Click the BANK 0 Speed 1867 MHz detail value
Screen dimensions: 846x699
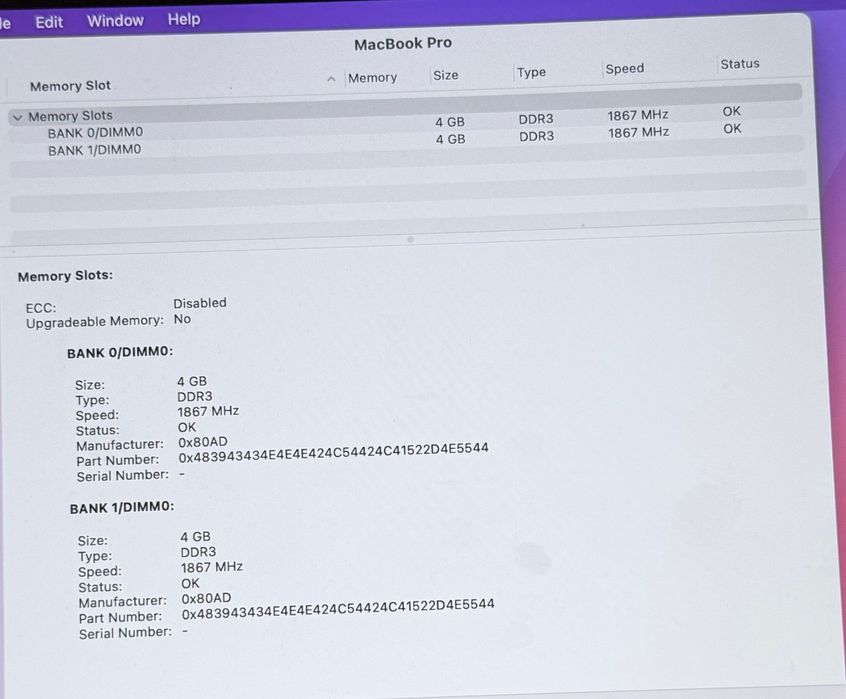[208, 412]
